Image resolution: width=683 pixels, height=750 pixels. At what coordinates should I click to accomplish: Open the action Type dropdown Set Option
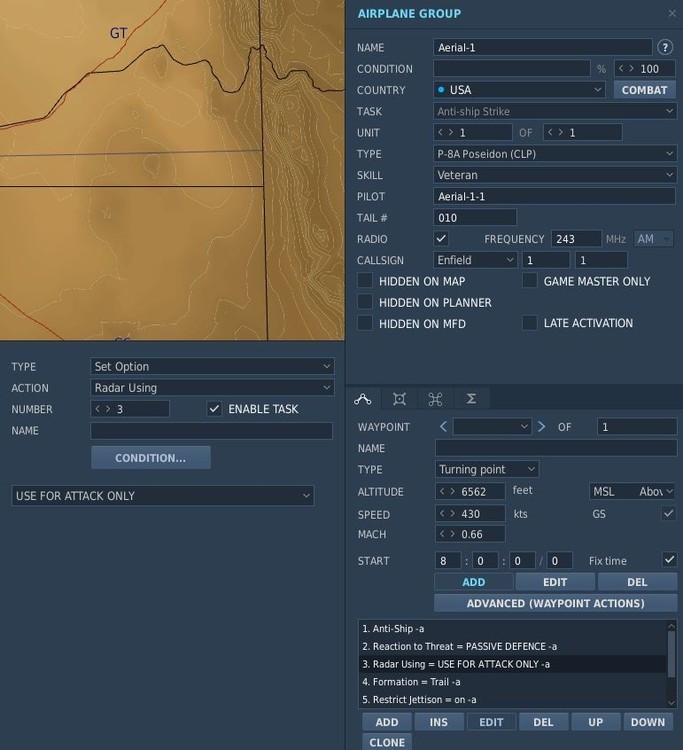pyautogui.click(x=212, y=366)
